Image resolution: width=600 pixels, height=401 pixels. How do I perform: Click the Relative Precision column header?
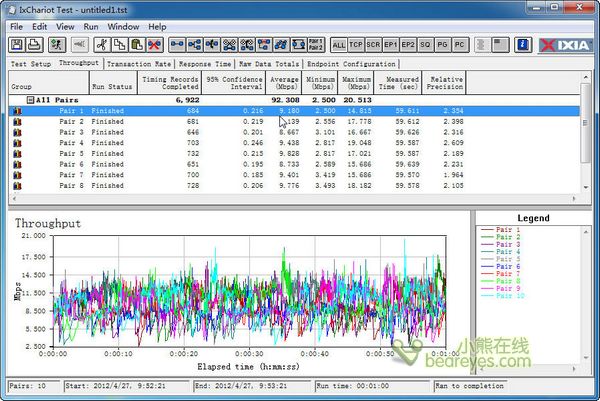[x=444, y=82]
